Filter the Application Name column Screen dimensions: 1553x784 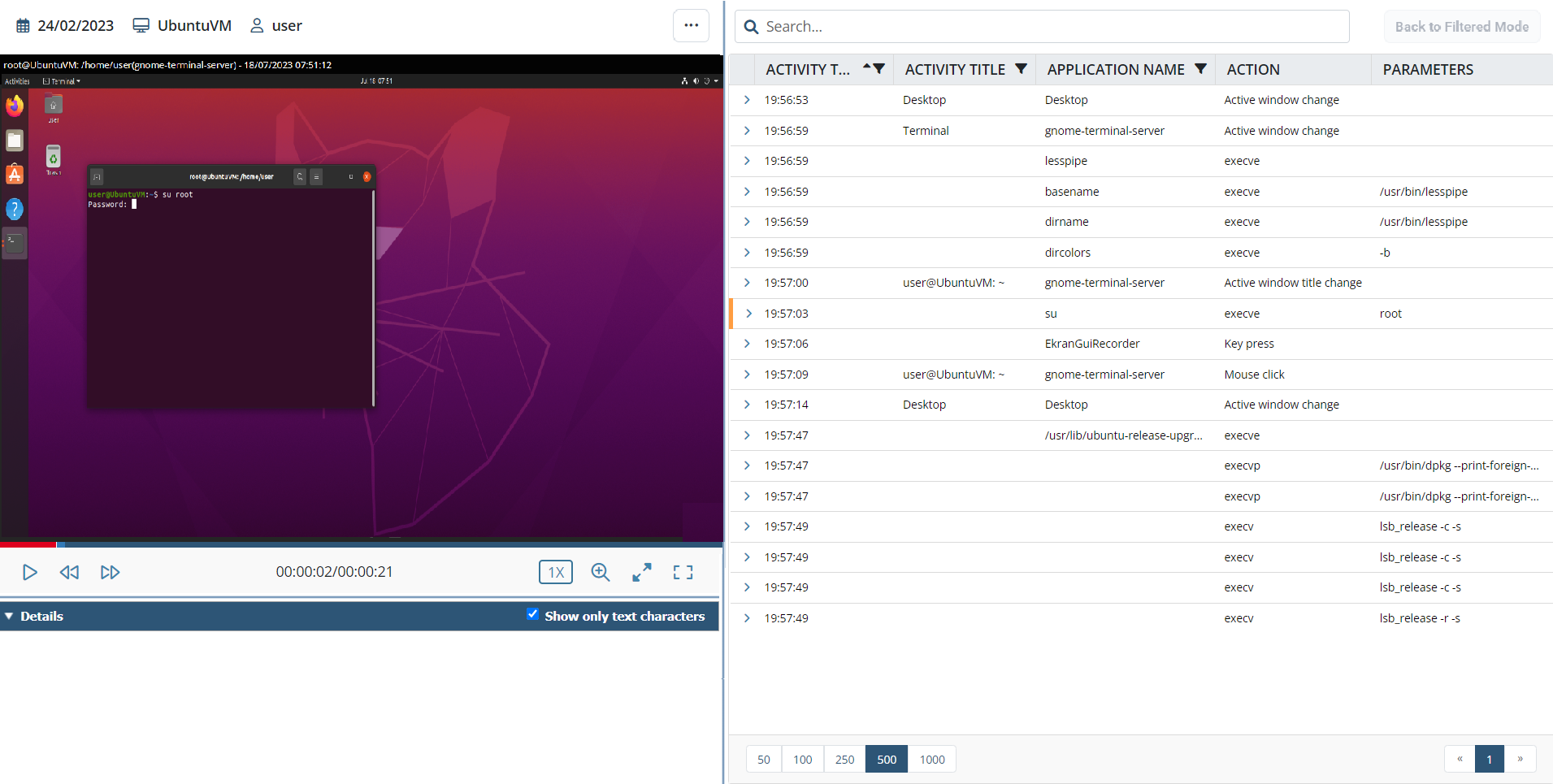(1200, 69)
